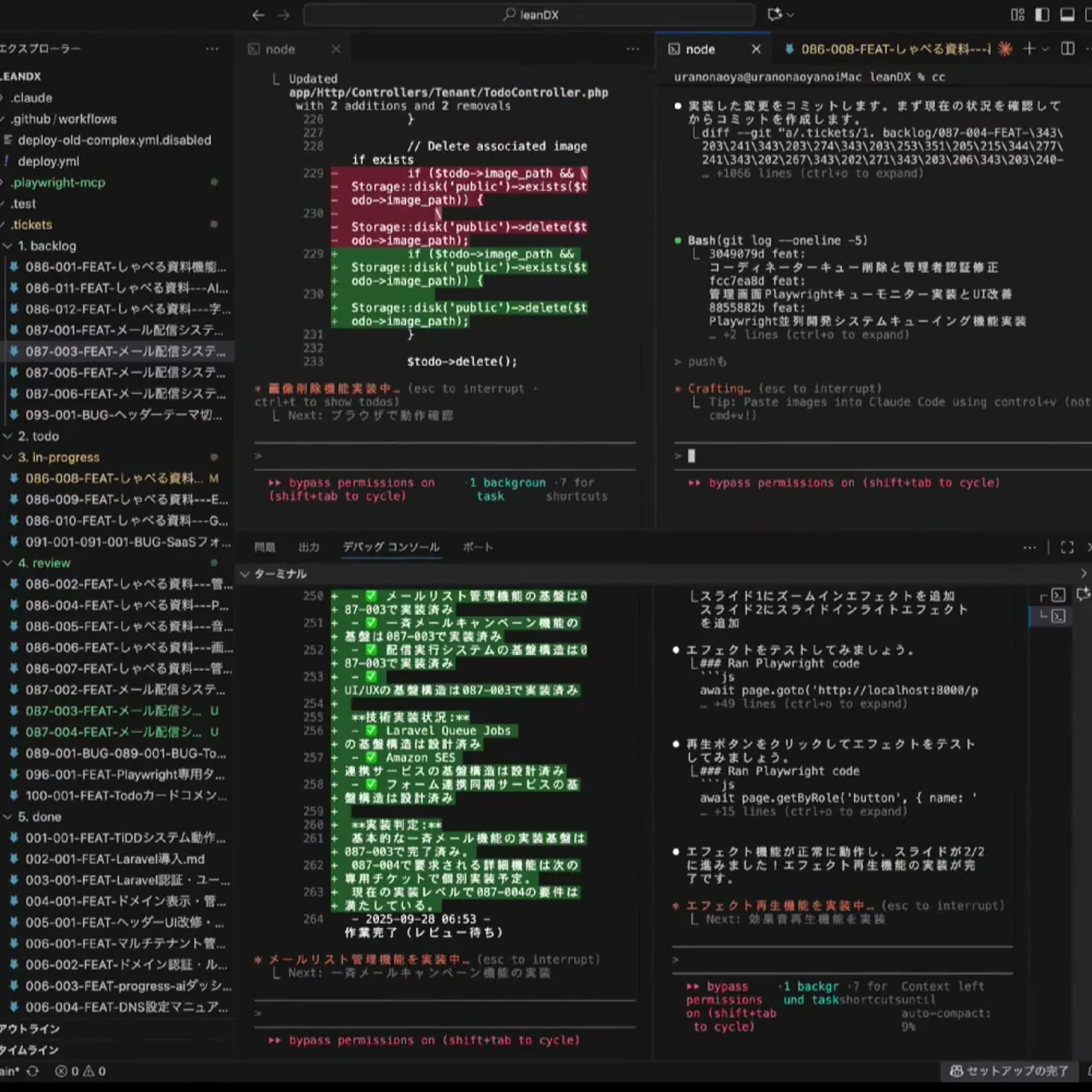This screenshot has height=1092, width=1092.
Task: Open the 006-004-FEAT-DNS done file
Action: (126, 1007)
